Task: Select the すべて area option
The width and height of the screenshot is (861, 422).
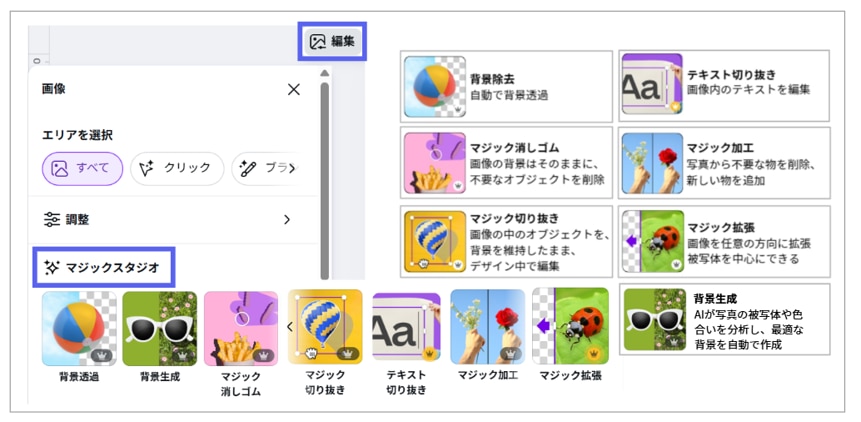Action: pos(82,168)
